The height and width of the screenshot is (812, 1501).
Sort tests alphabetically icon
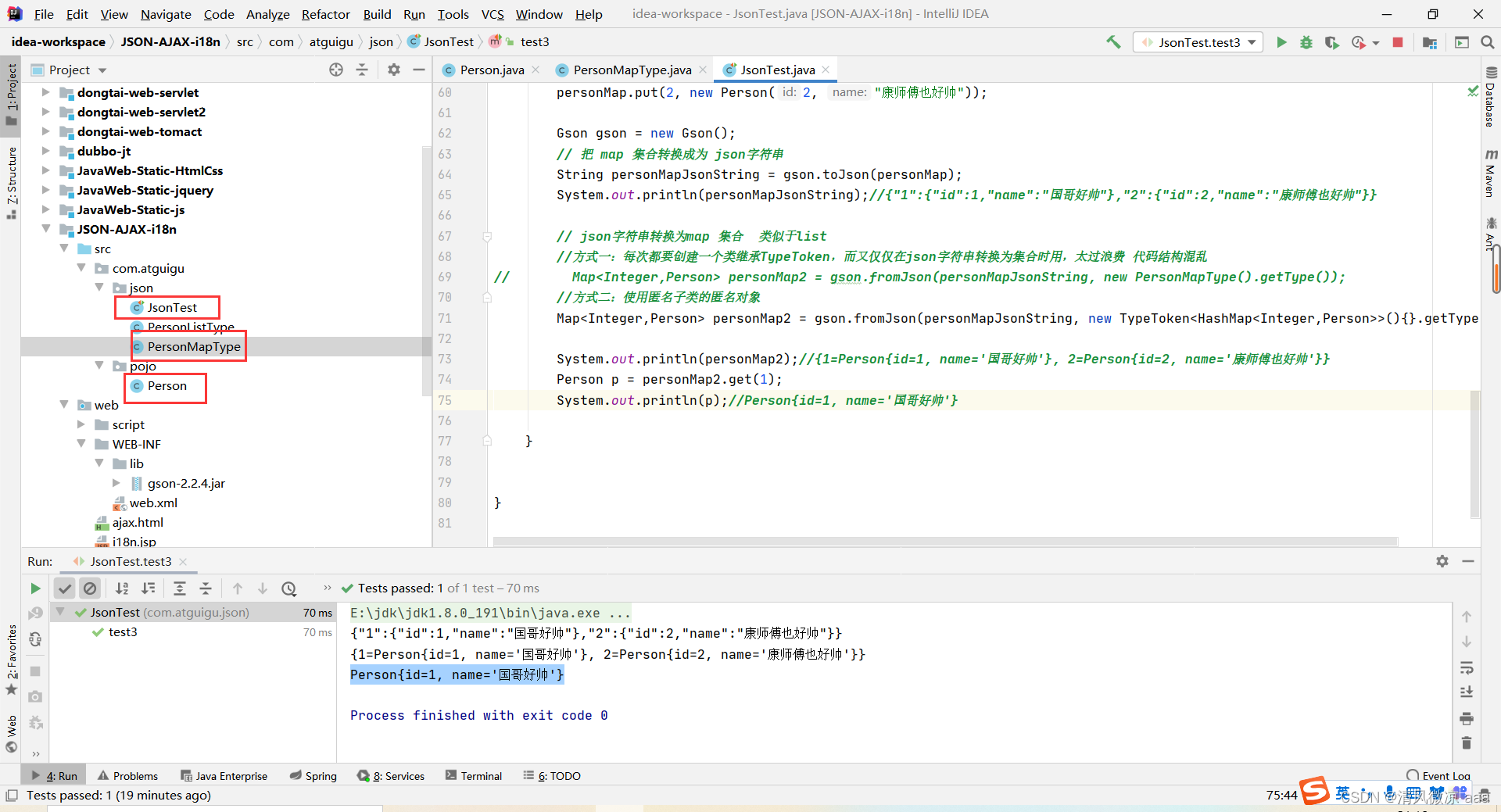tap(122, 588)
